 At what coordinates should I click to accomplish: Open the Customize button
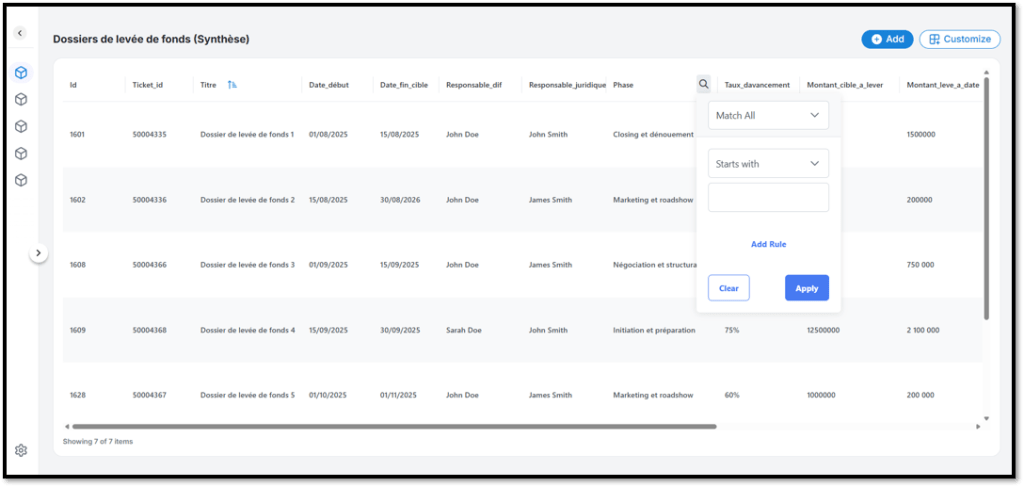click(x=959, y=39)
